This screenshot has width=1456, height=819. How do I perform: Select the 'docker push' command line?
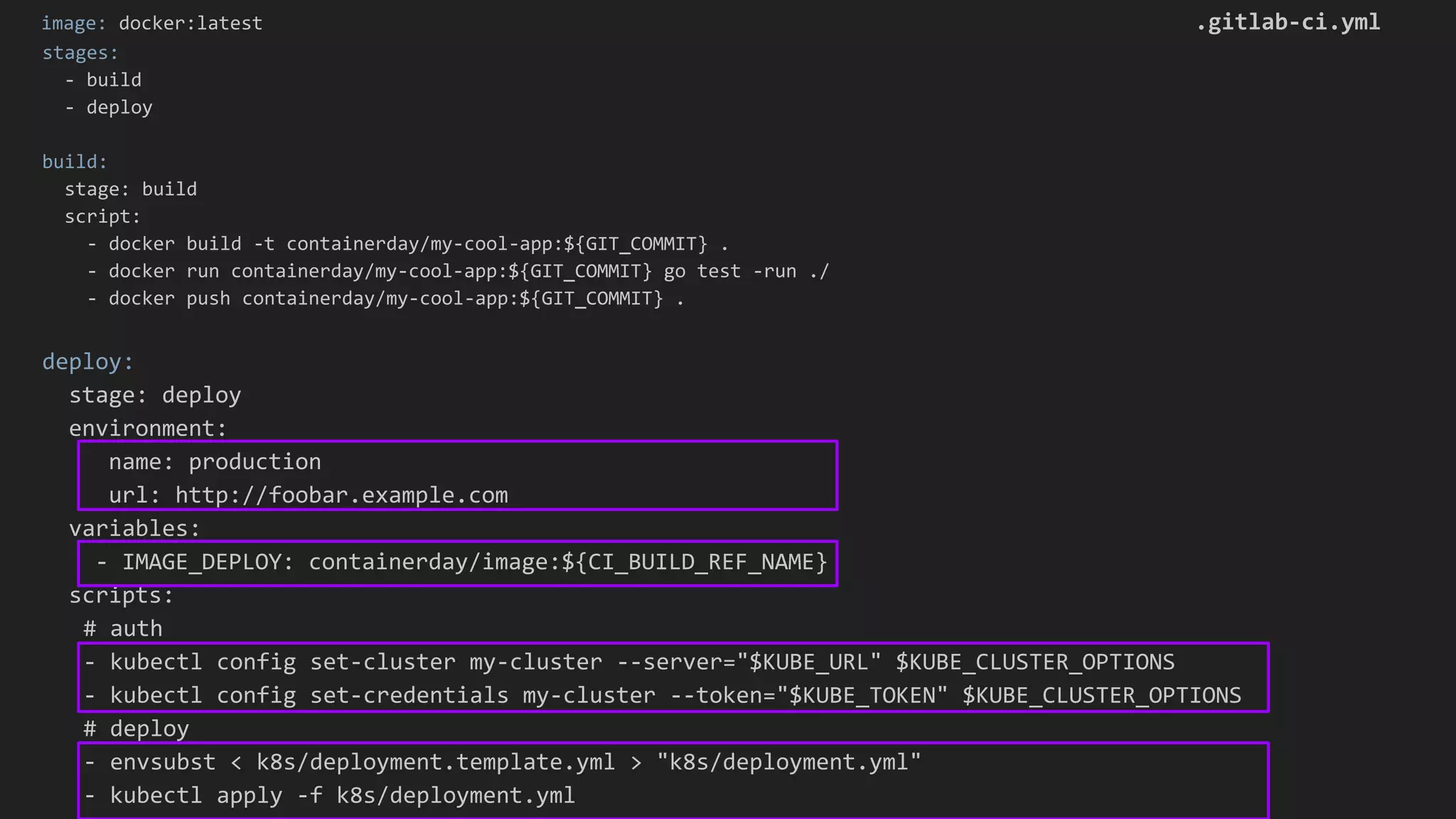pos(385,299)
